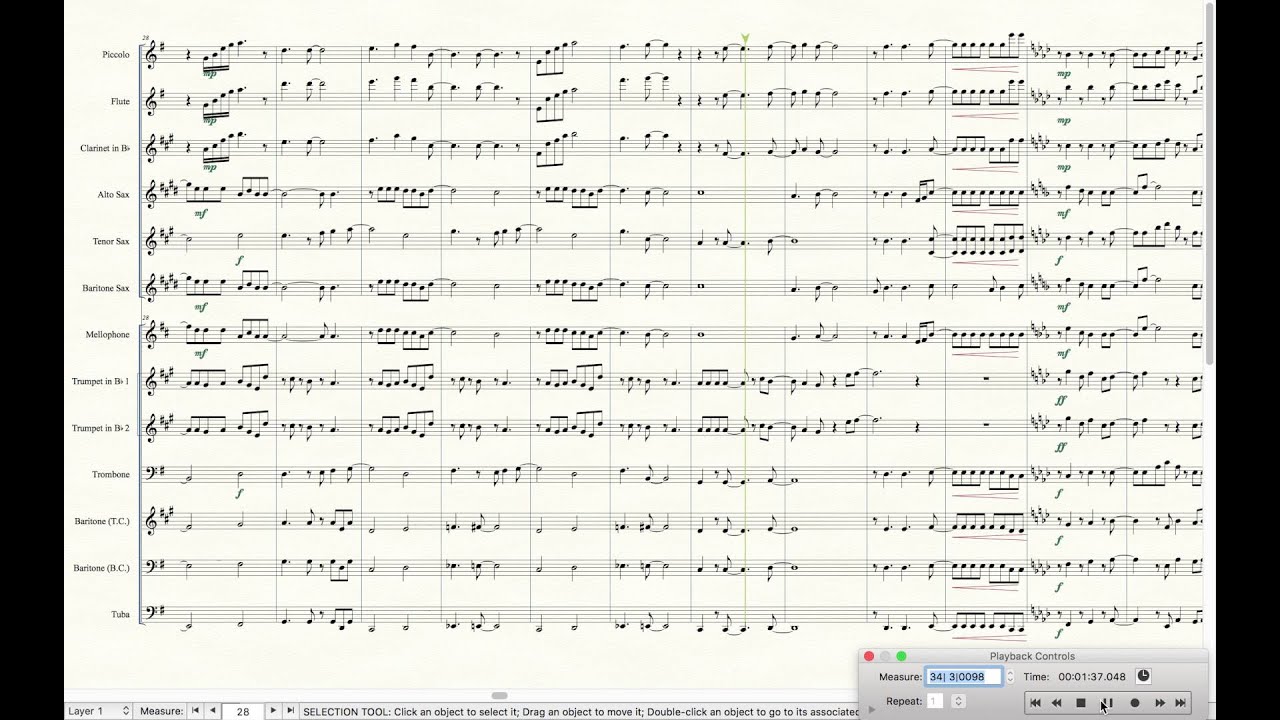Click the time readout 00:01:37.048

click(1091, 677)
